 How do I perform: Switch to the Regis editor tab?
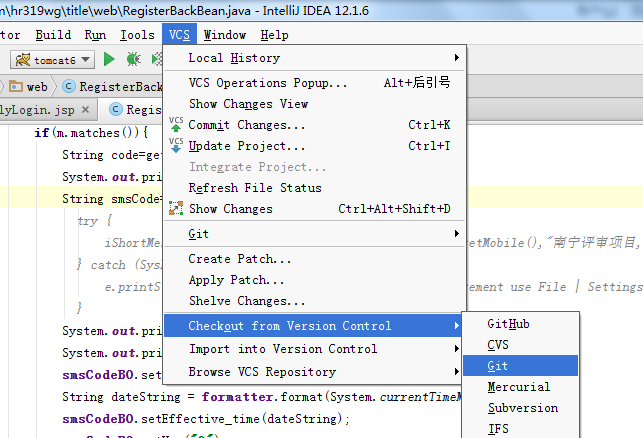click(x=130, y=110)
